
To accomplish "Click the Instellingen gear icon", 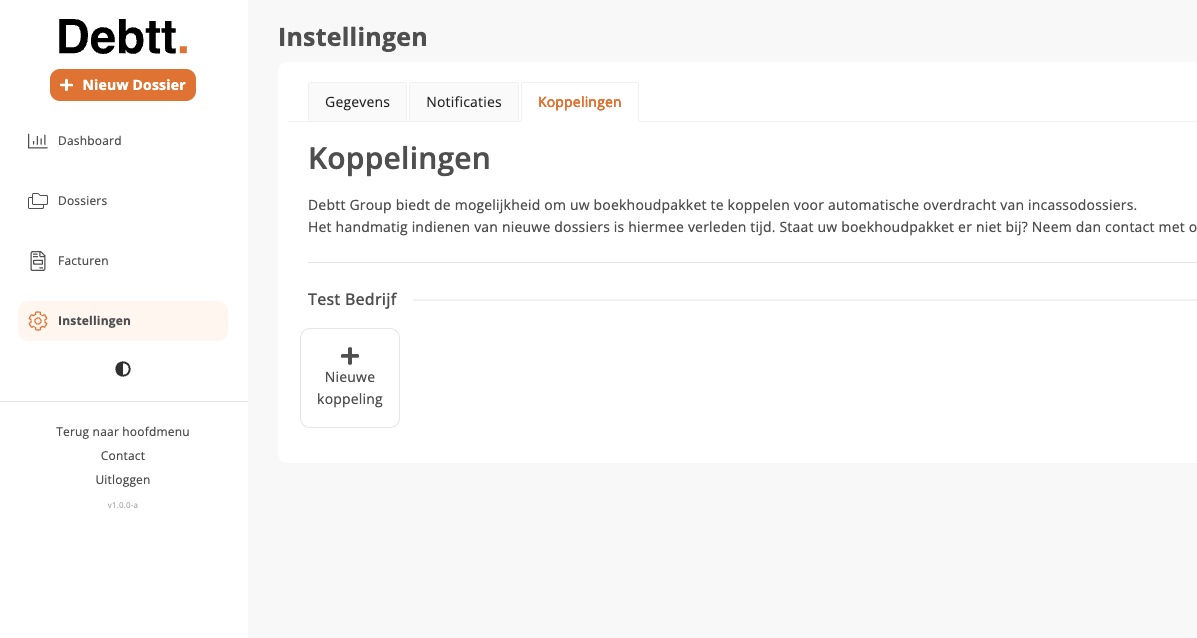I will [37, 321].
